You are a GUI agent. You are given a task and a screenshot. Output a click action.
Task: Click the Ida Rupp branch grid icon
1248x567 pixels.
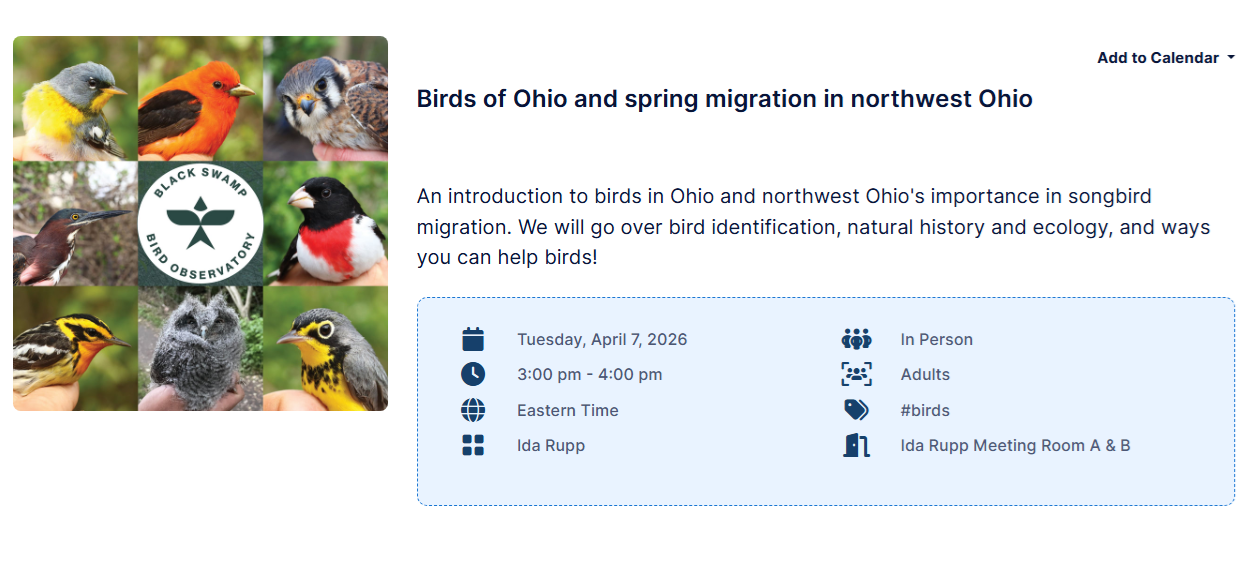point(473,445)
